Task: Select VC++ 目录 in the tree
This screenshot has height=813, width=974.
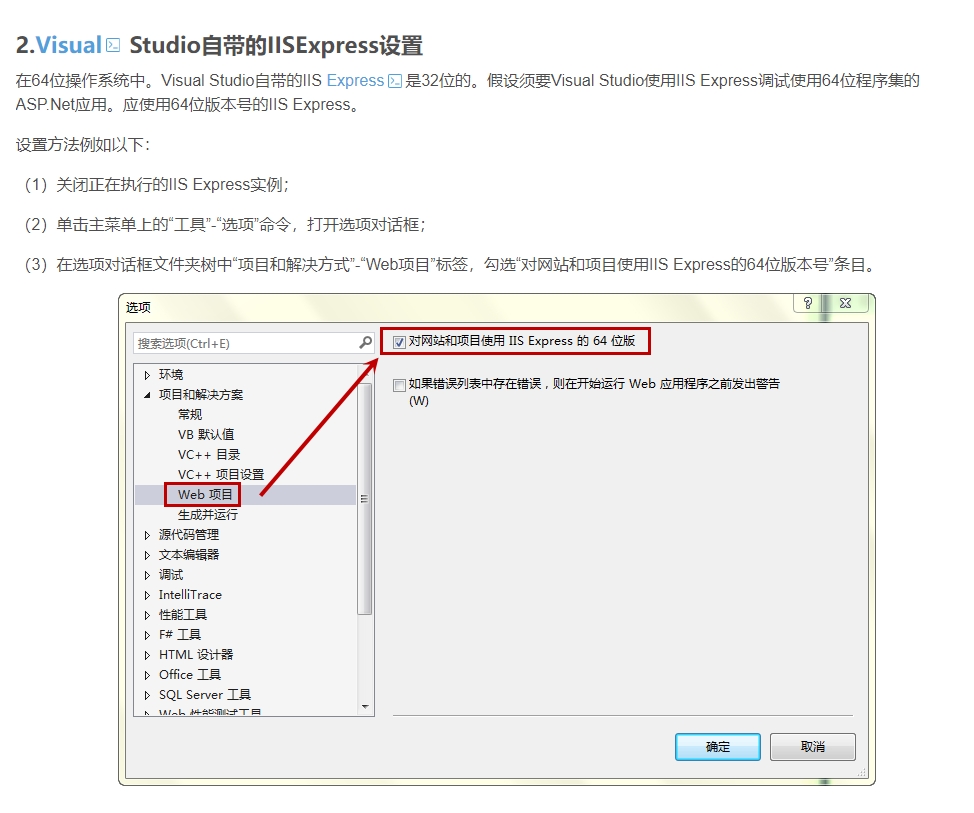Action: 209,455
